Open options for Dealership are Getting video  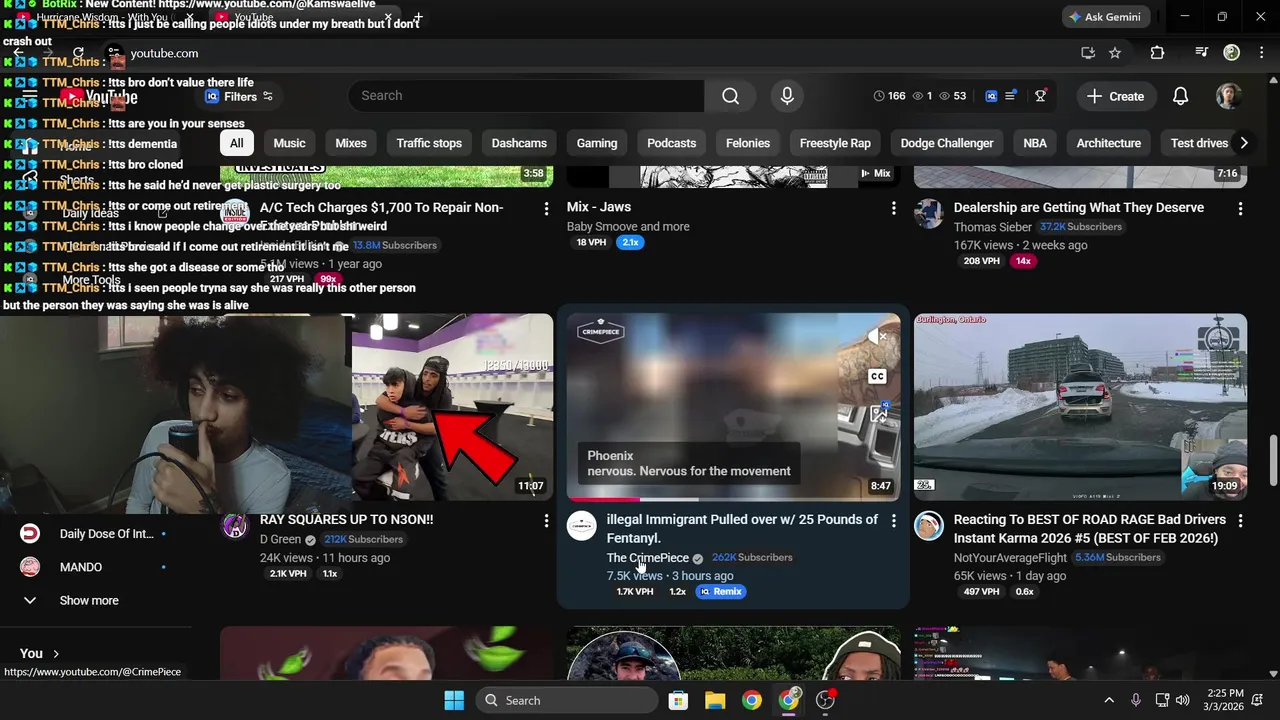click(1240, 208)
